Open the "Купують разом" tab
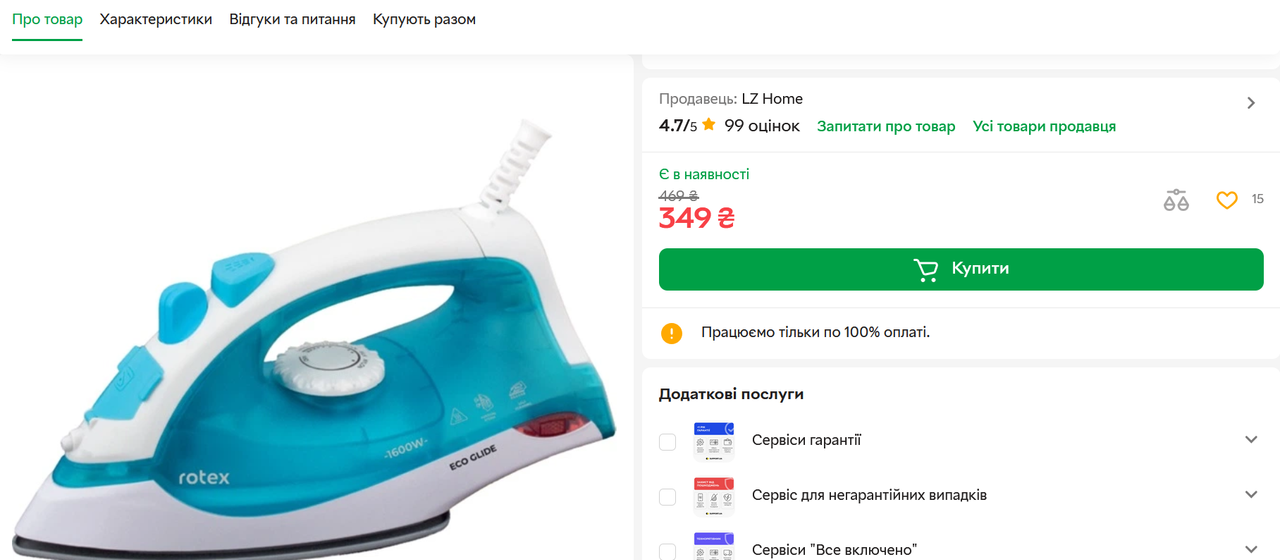The image size is (1280, 560). coord(424,19)
